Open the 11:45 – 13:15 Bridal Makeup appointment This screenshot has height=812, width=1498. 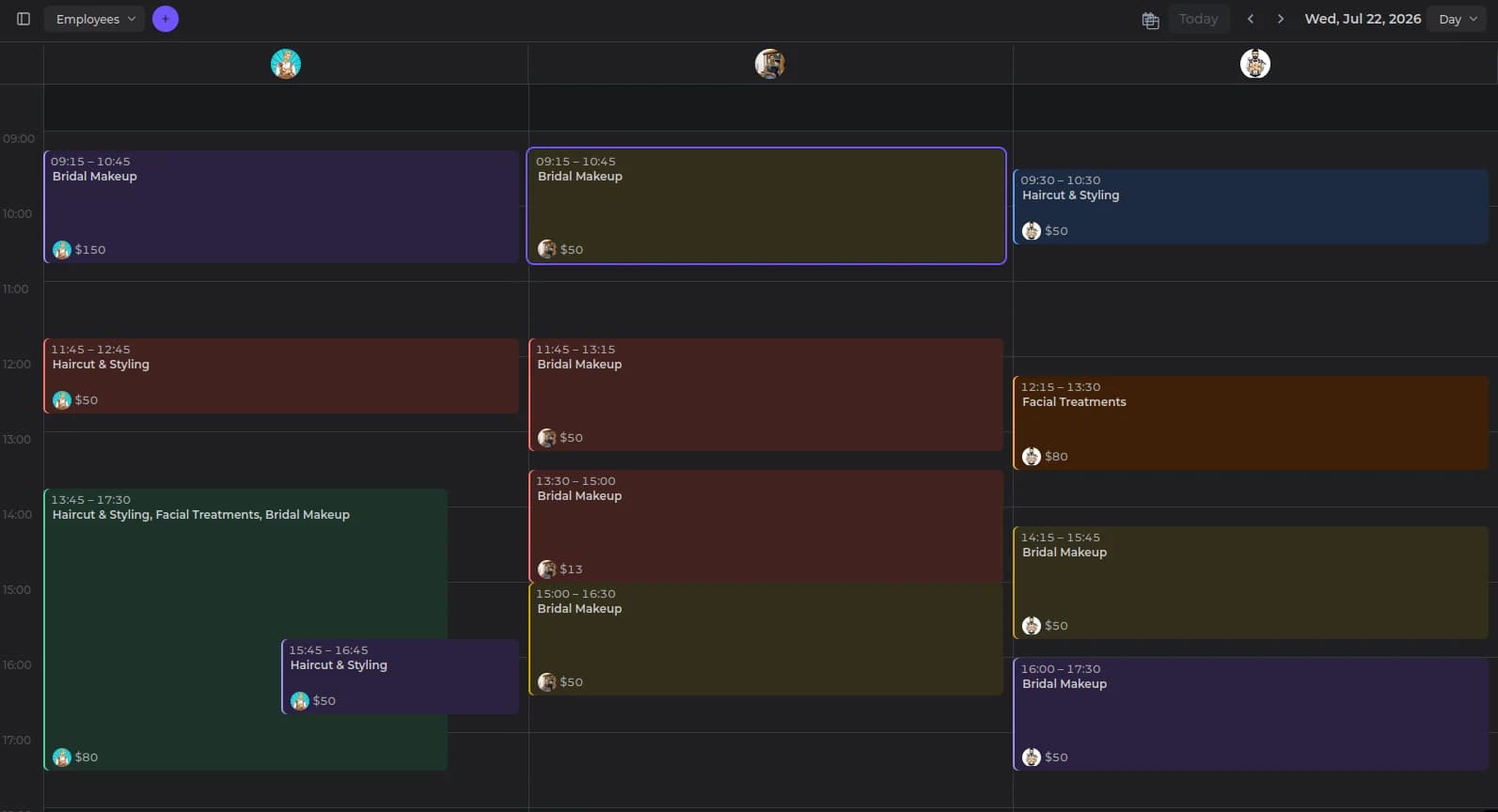point(766,395)
